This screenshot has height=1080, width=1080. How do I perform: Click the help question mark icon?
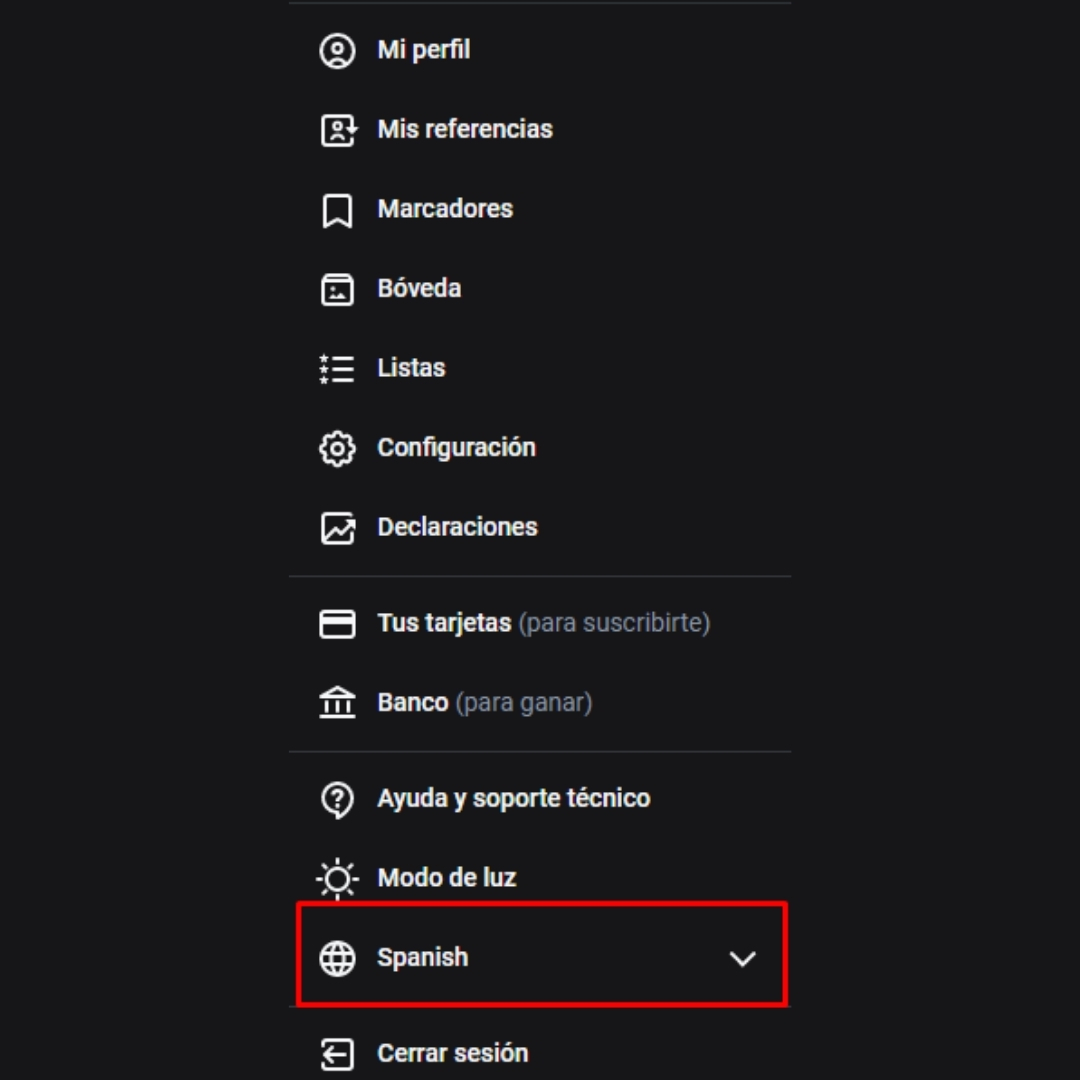click(x=337, y=799)
